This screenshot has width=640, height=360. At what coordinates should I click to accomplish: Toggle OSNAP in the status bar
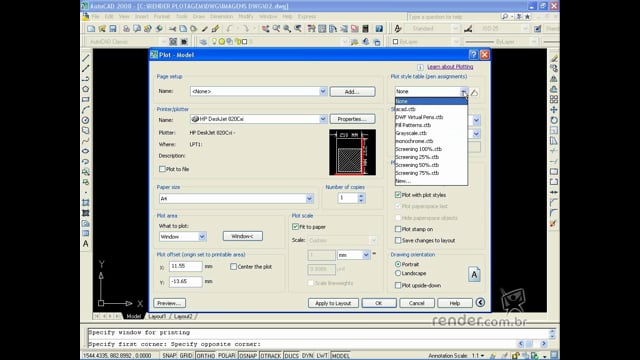[x=248, y=356]
